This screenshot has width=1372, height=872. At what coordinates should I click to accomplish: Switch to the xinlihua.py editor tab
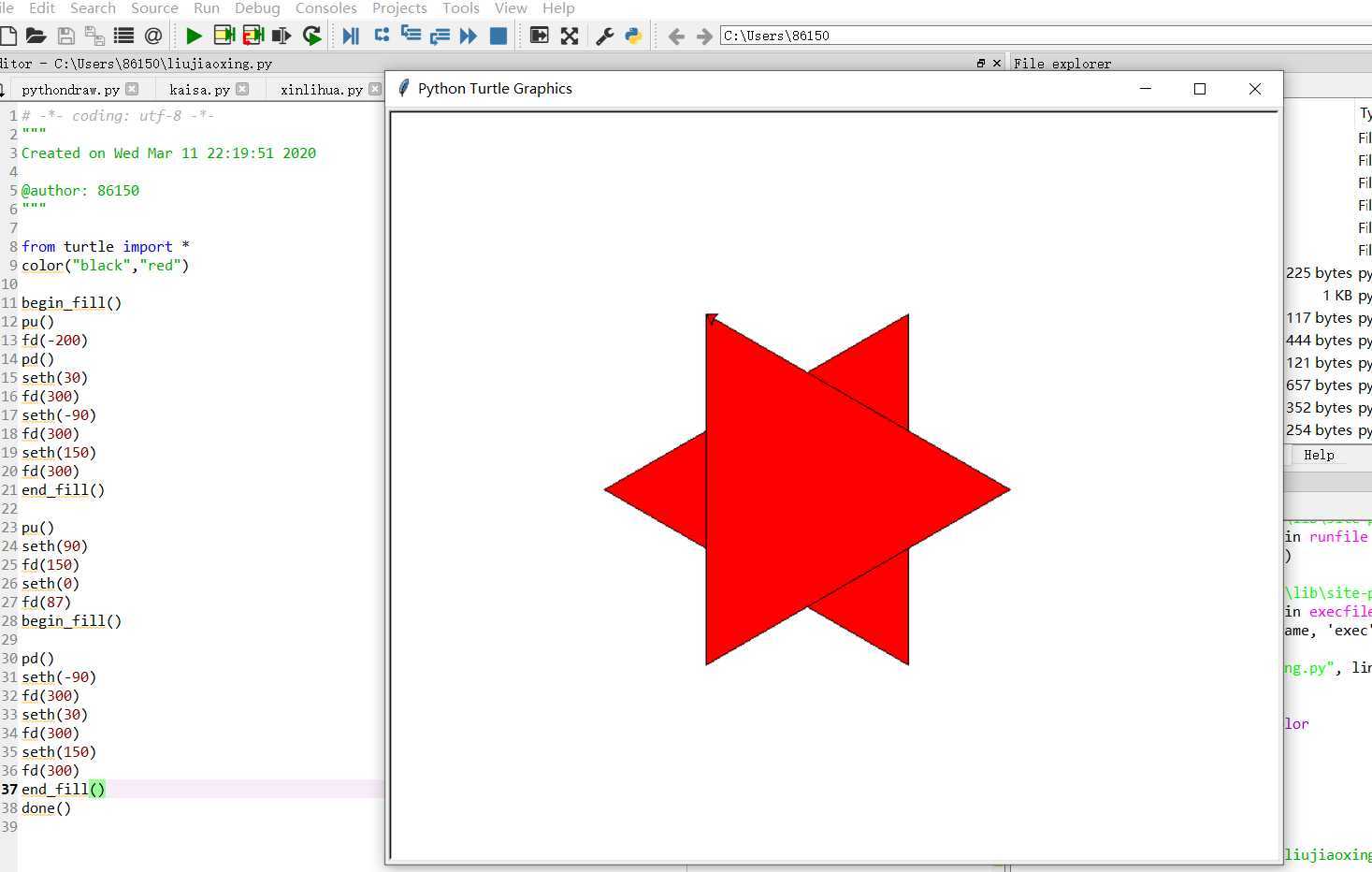pos(321,90)
